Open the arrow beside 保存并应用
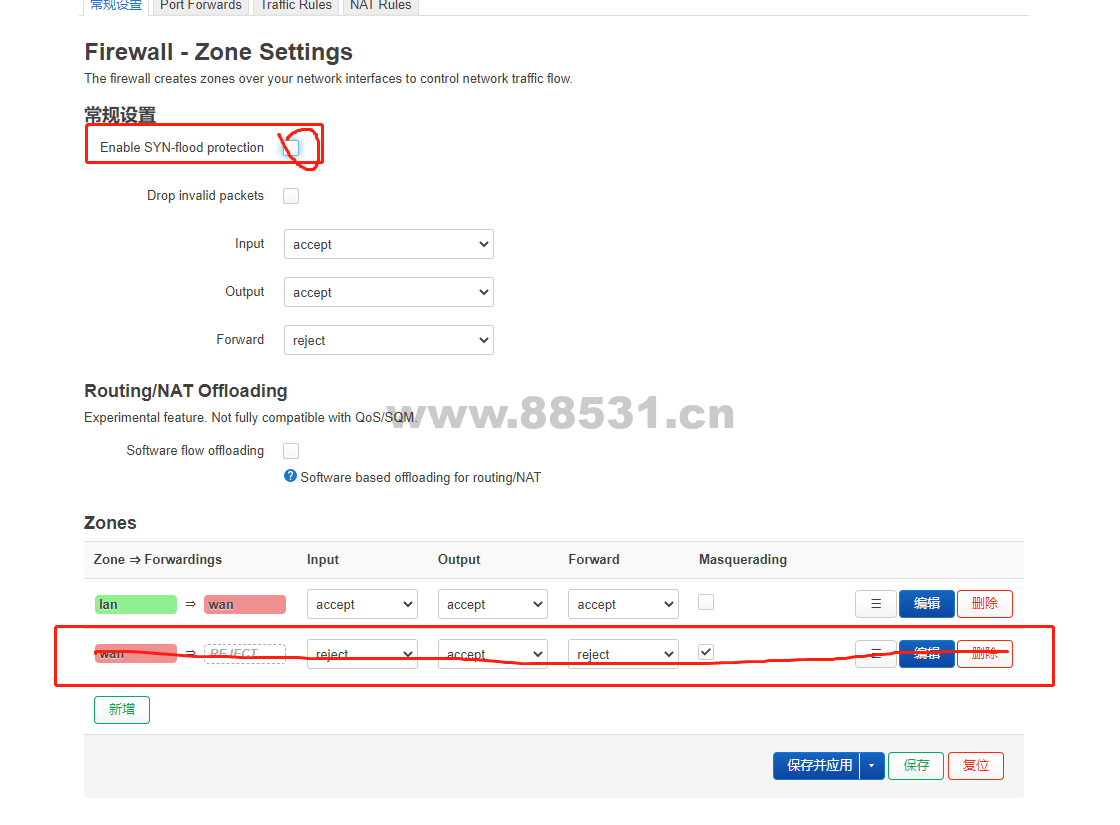The width and height of the screenshot is (1120, 825). [x=871, y=766]
